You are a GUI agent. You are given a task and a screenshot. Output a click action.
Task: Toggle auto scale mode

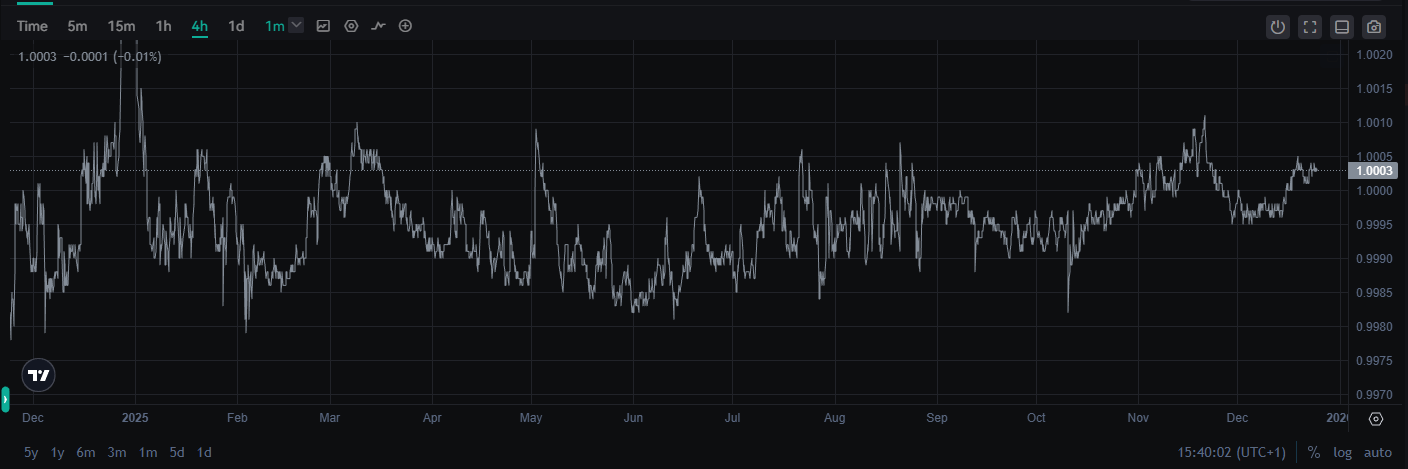tap(1377, 453)
